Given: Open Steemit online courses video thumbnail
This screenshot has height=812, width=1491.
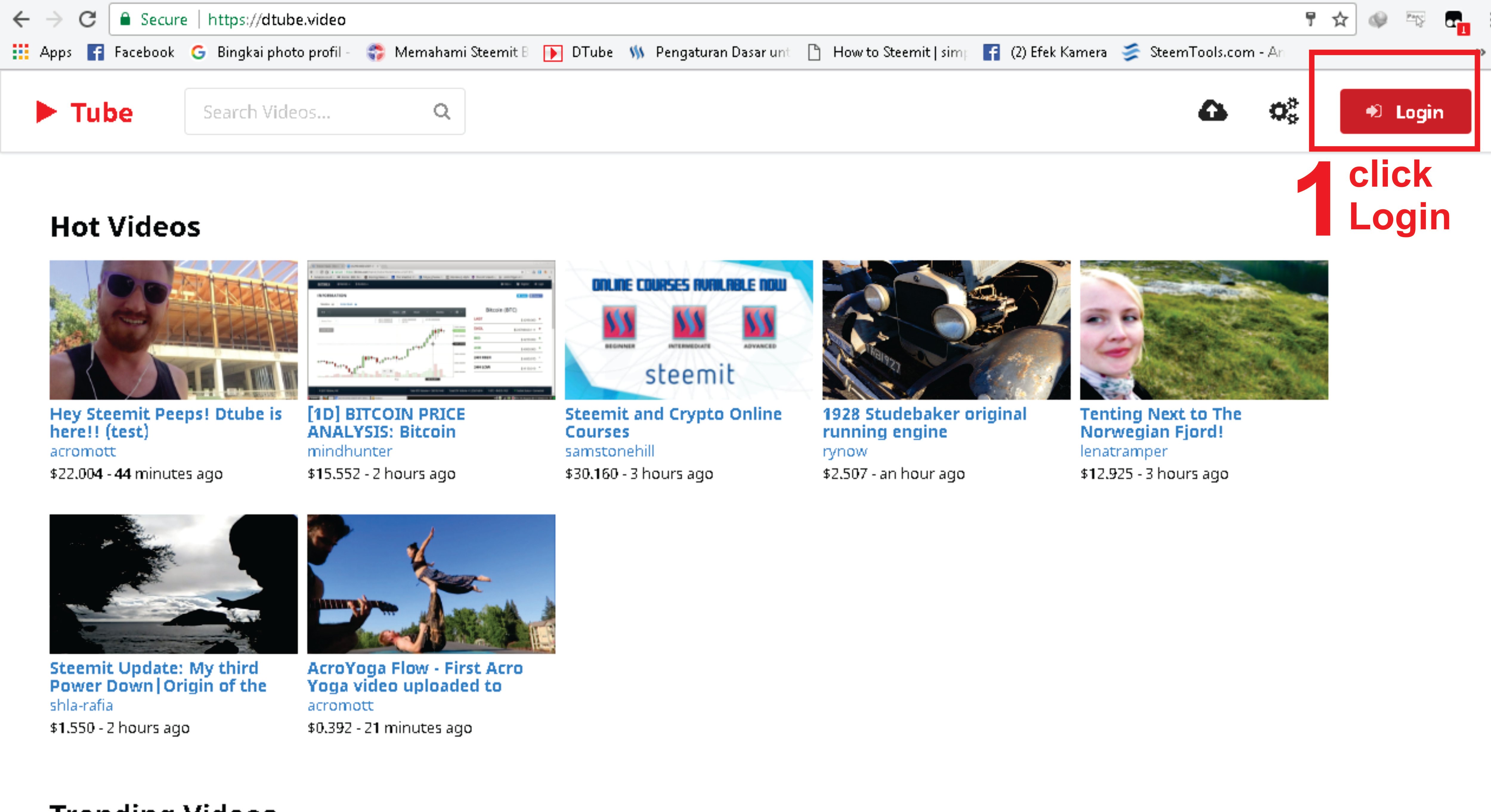Looking at the screenshot, I should [689, 330].
